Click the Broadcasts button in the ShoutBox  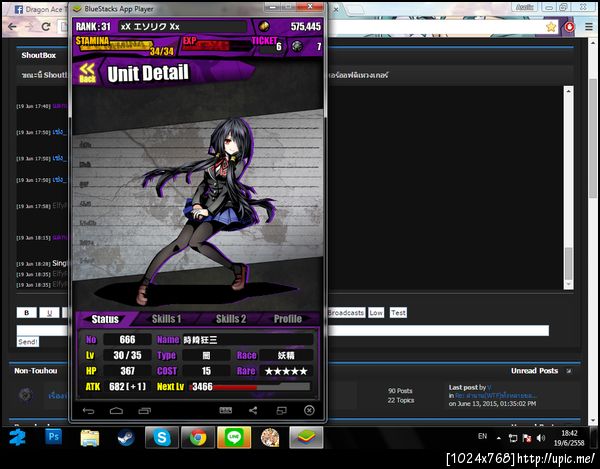coord(346,313)
